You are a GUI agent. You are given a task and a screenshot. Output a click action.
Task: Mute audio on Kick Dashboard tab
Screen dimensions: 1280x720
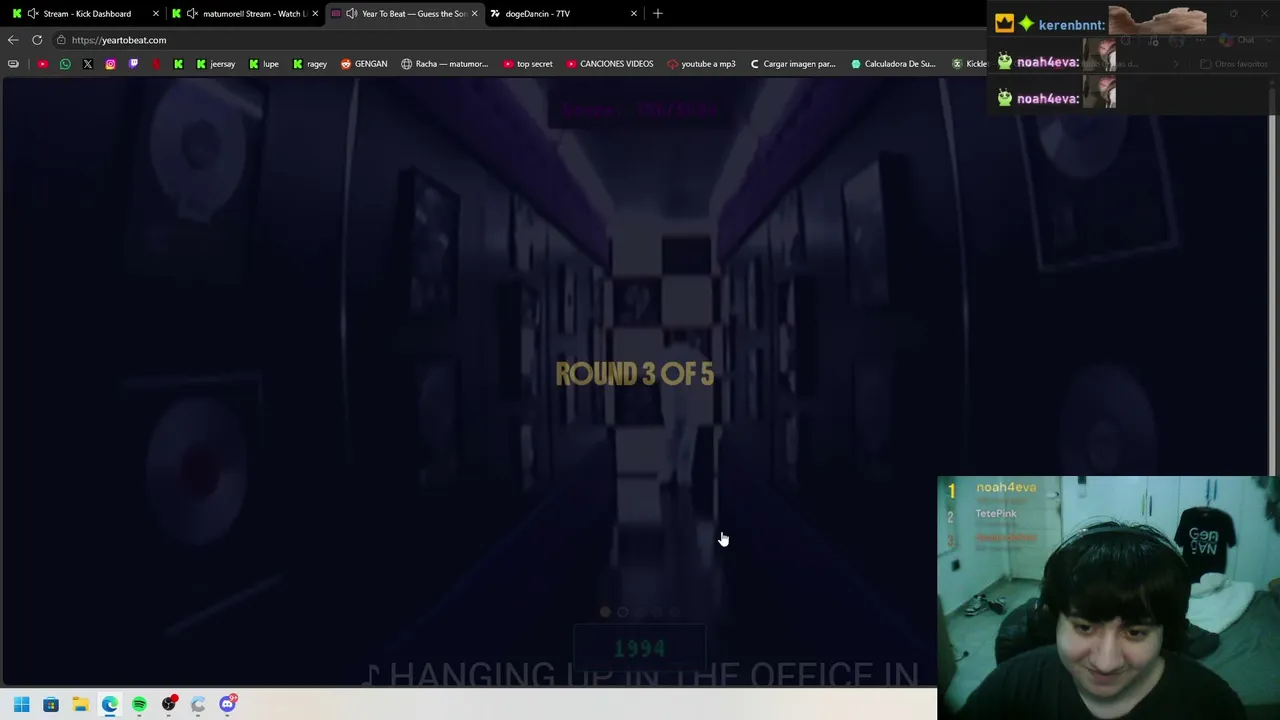33,14
